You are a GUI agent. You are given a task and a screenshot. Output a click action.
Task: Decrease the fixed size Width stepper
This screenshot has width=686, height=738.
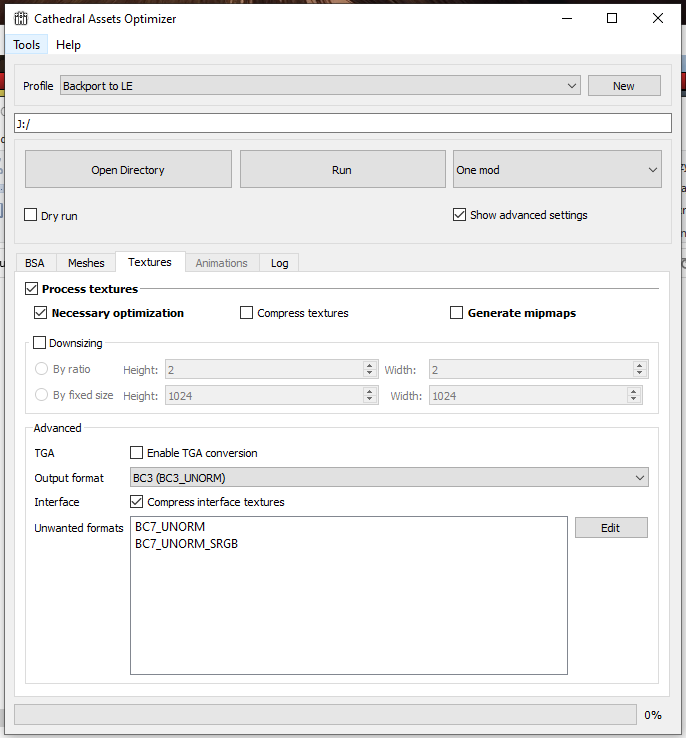point(634,400)
